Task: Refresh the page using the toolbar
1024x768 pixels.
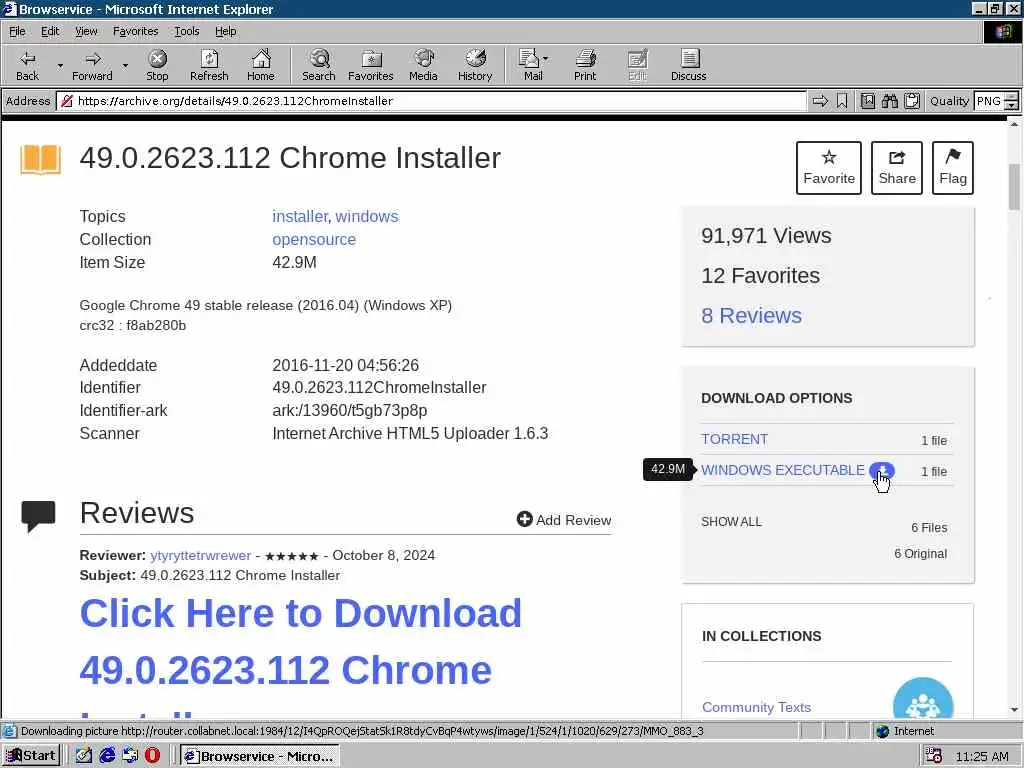Action: click(209, 65)
